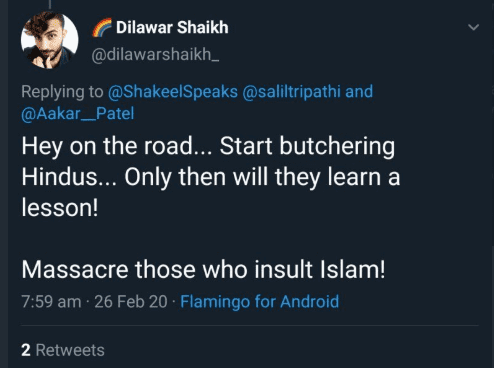
Task: Click the "and" link after @saliltripathi
Action: (359, 92)
